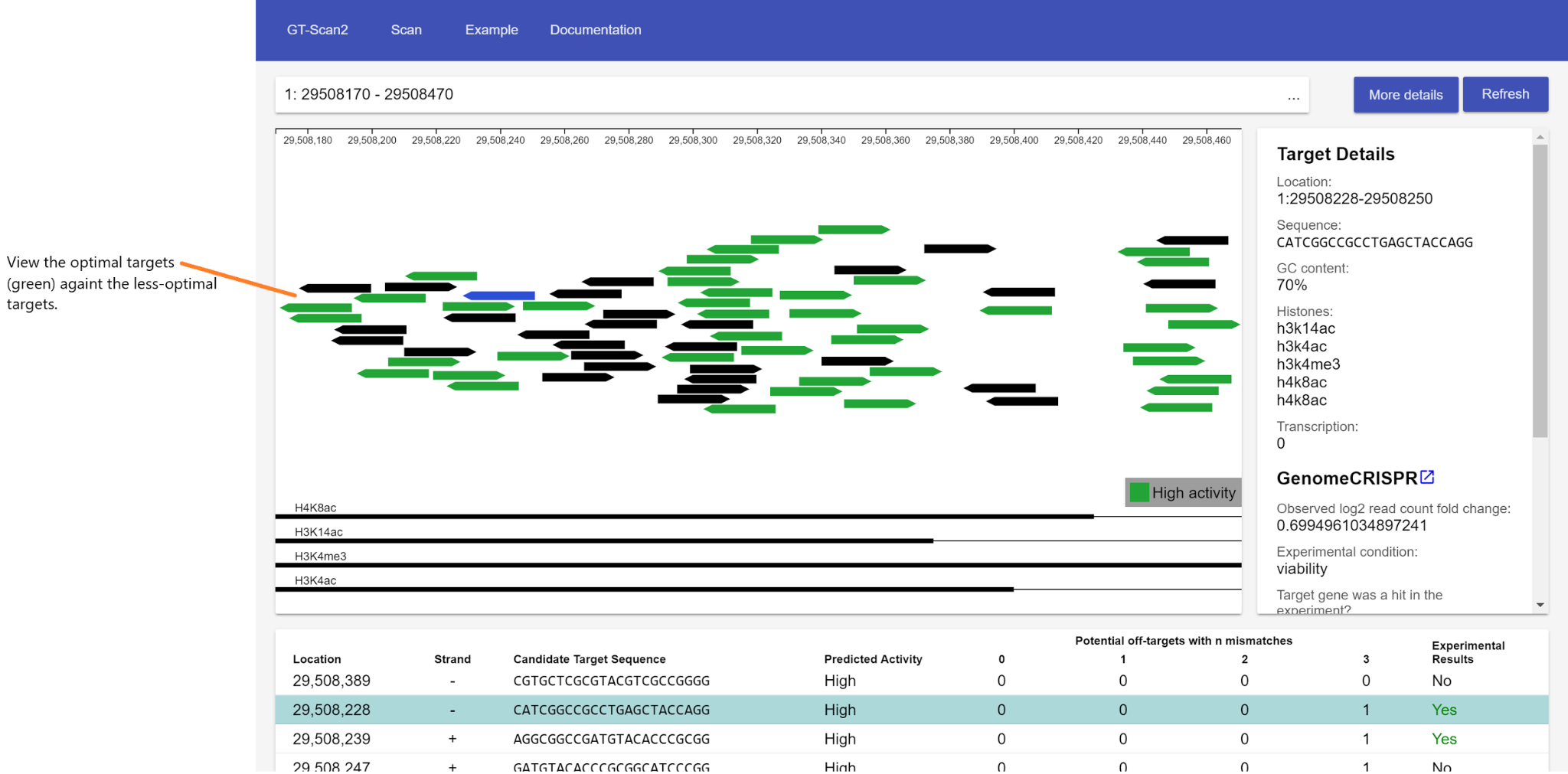Select table row at location 29,508,239

pos(766,739)
